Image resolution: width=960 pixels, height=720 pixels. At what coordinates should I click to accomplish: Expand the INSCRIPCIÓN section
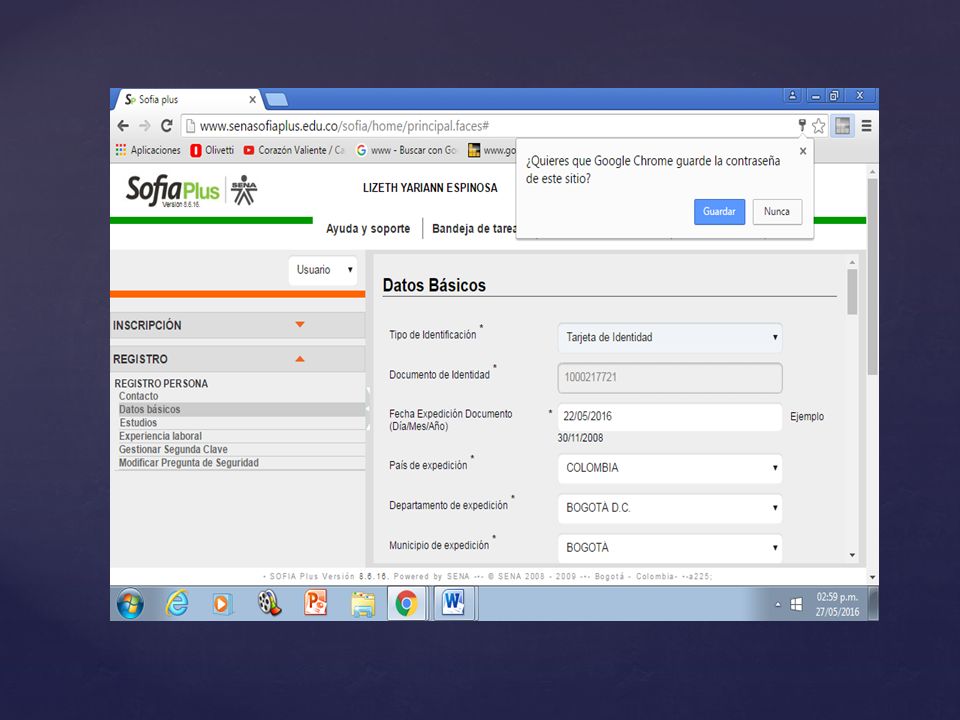238,325
